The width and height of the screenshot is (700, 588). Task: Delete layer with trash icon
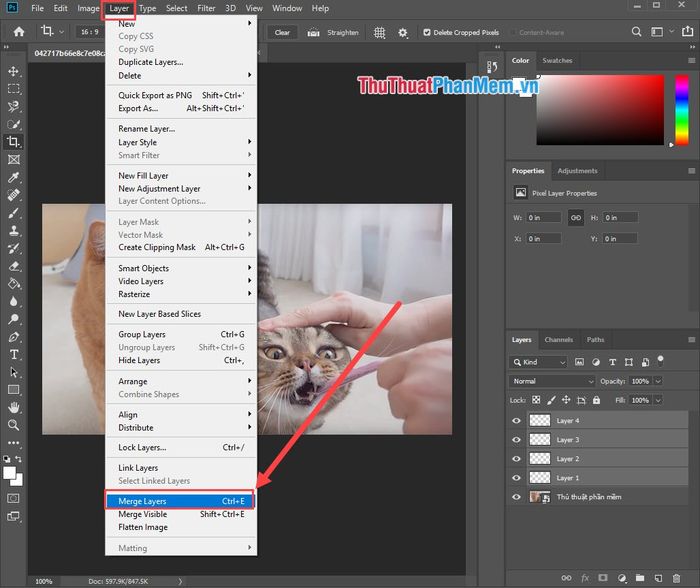tap(676, 578)
